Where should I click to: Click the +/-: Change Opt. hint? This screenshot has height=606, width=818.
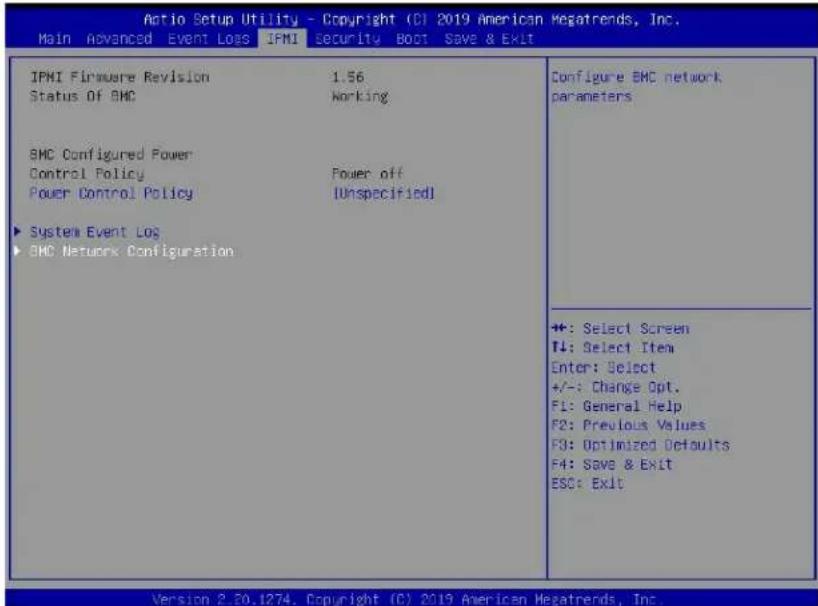click(x=616, y=387)
